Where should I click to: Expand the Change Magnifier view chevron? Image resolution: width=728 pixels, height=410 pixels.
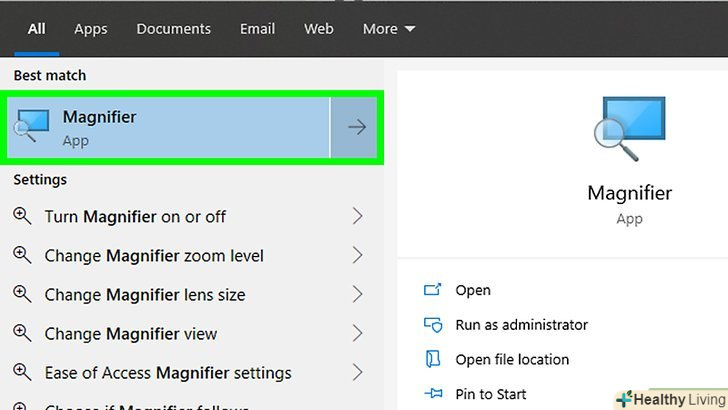pos(357,334)
